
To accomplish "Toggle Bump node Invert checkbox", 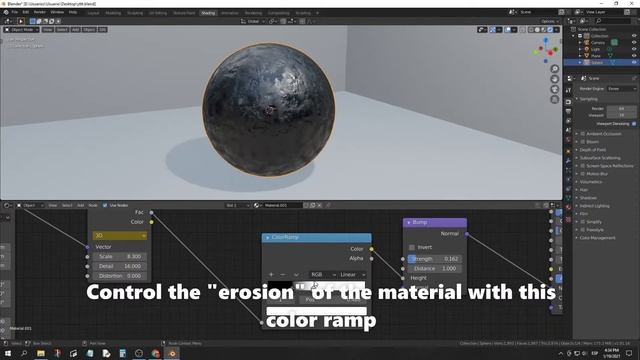I will tap(412, 247).
